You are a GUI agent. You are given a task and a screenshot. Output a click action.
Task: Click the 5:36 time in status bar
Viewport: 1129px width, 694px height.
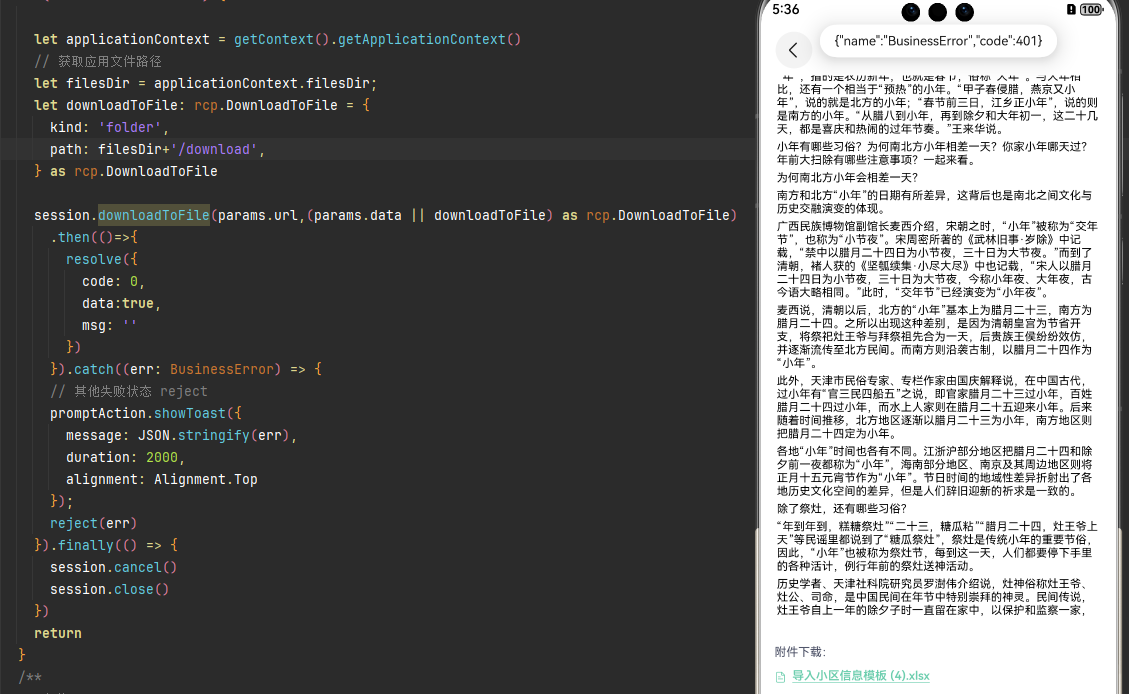[x=786, y=9]
